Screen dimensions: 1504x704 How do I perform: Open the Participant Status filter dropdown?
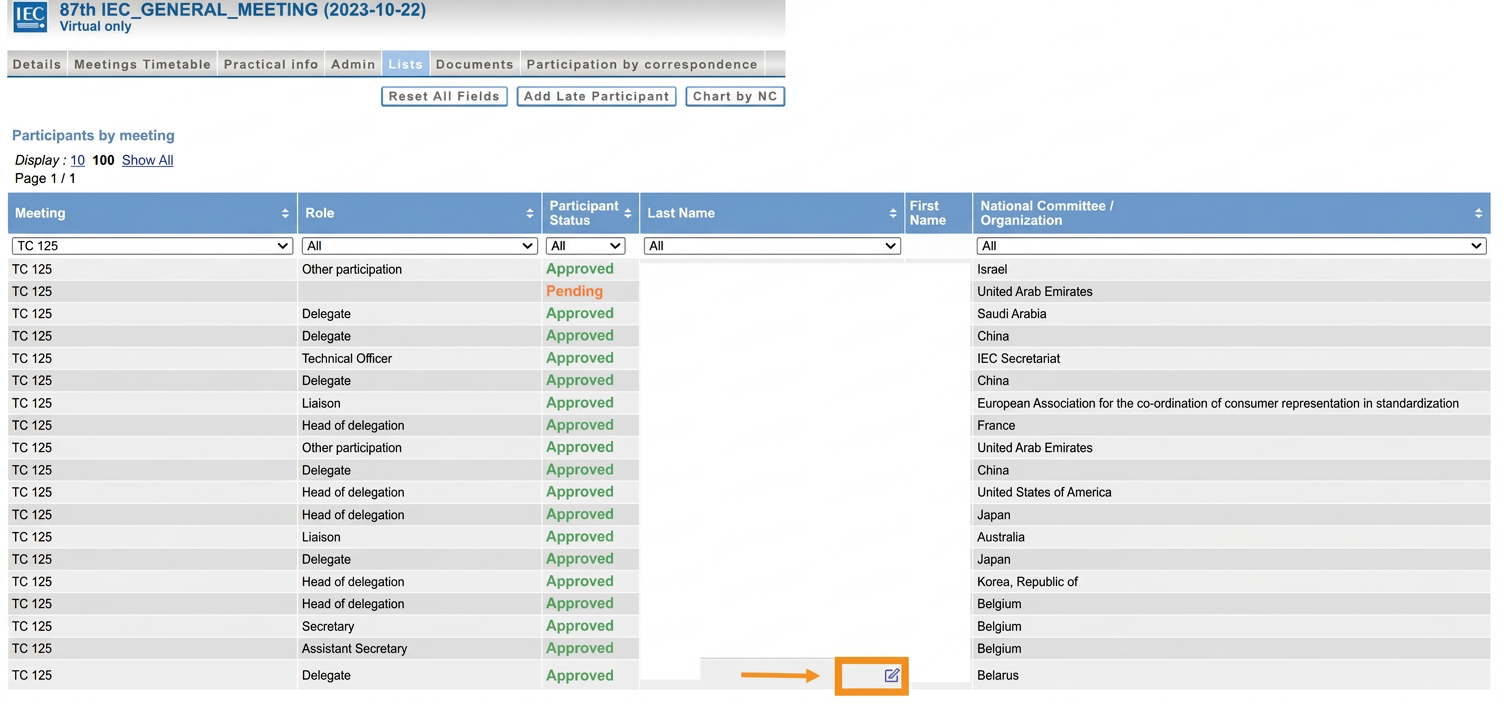point(586,246)
